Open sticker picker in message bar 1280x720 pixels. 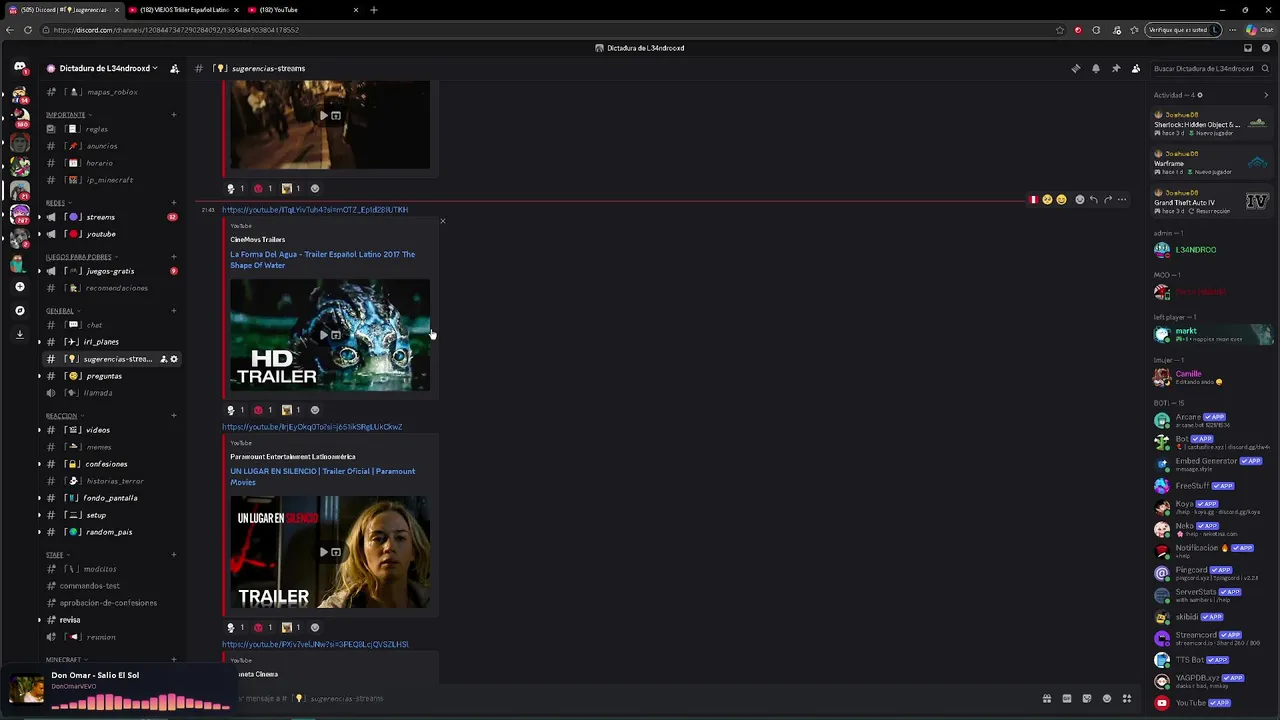click(x=1086, y=699)
